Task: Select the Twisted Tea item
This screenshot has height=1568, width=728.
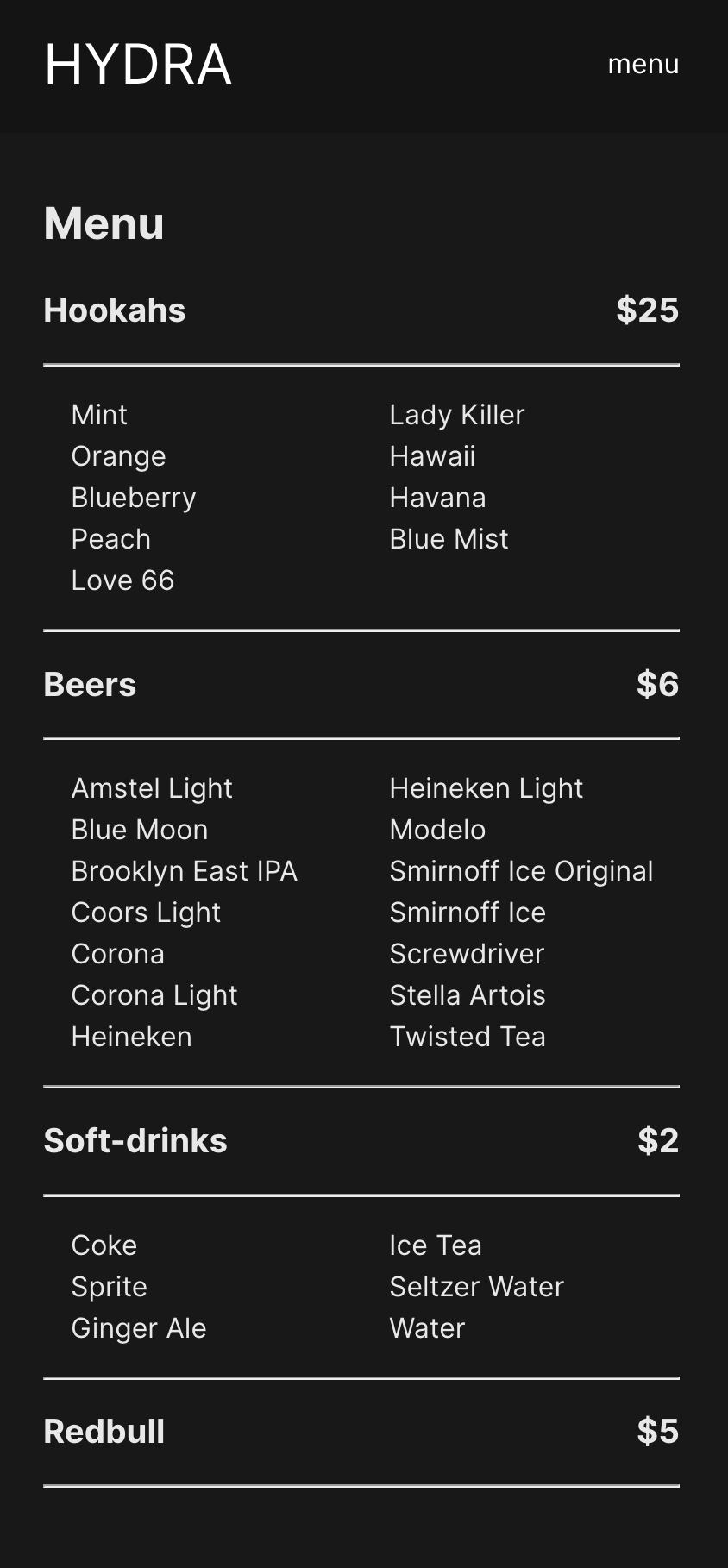Action: point(467,1037)
